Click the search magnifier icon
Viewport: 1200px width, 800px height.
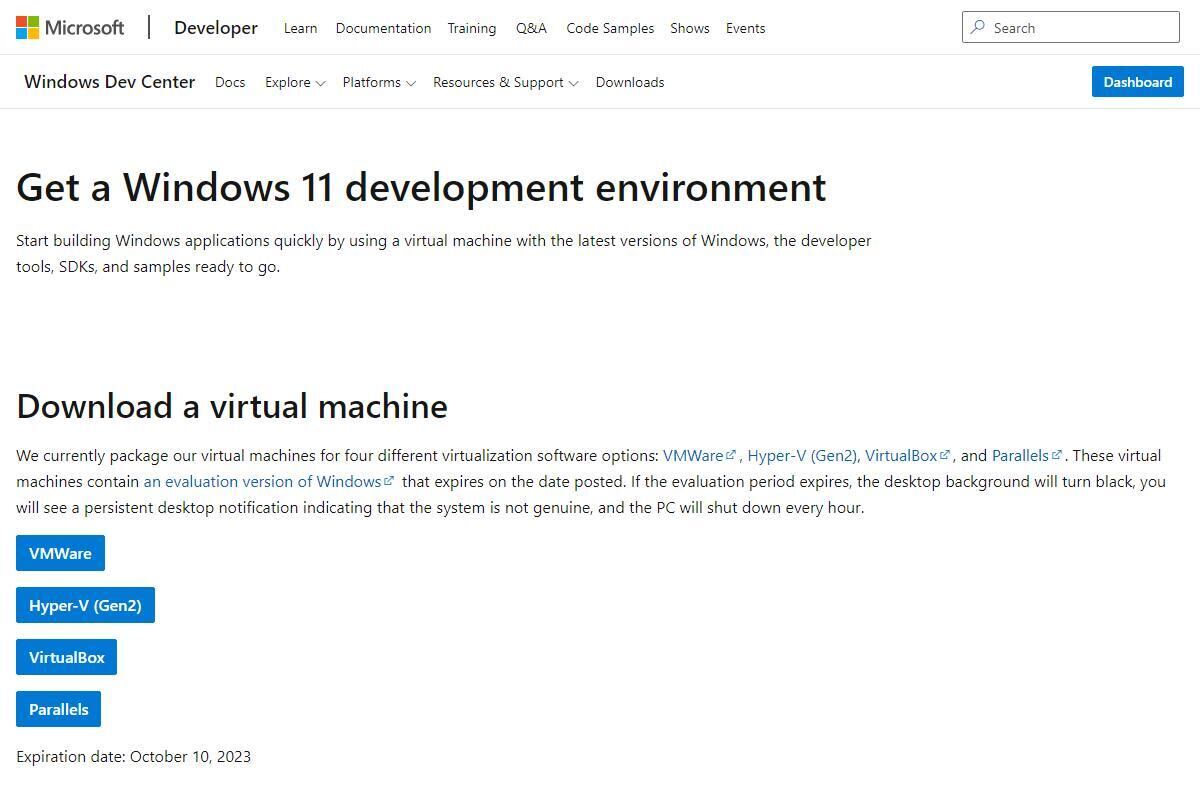(978, 27)
